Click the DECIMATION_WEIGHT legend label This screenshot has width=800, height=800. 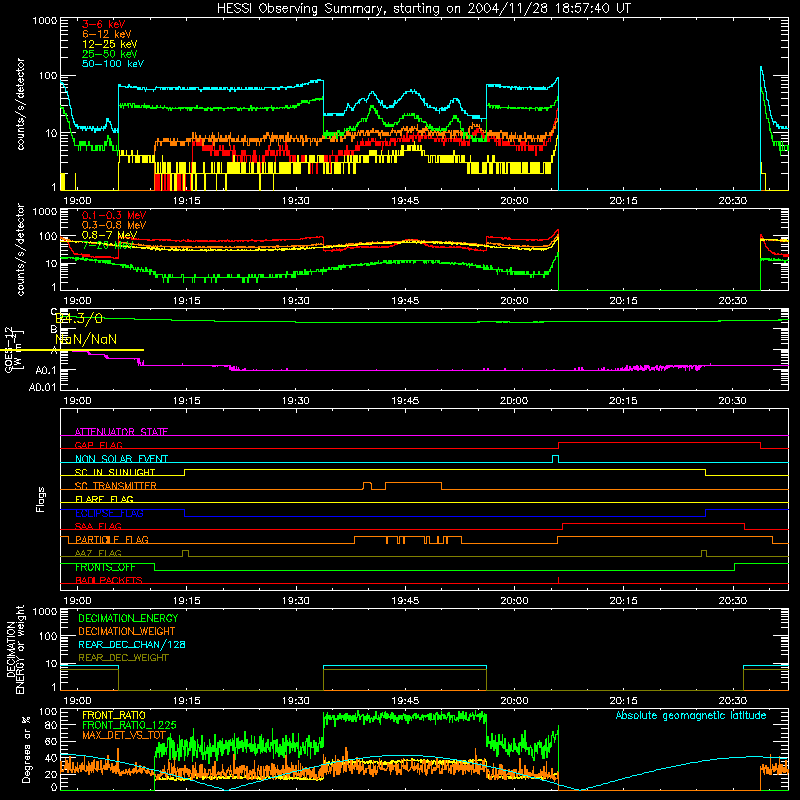click(127, 631)
